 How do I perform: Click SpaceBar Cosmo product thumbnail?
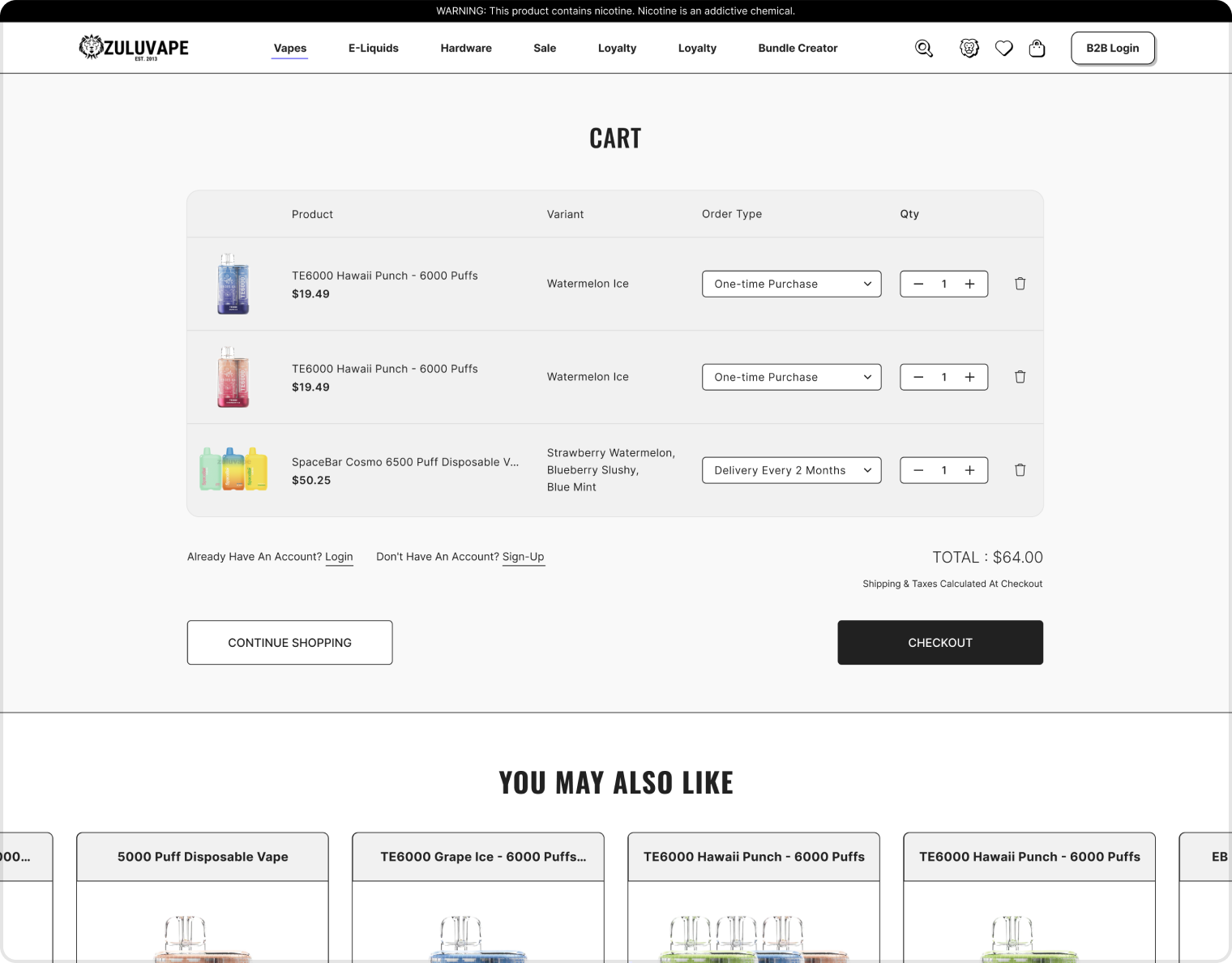(233, 469)
